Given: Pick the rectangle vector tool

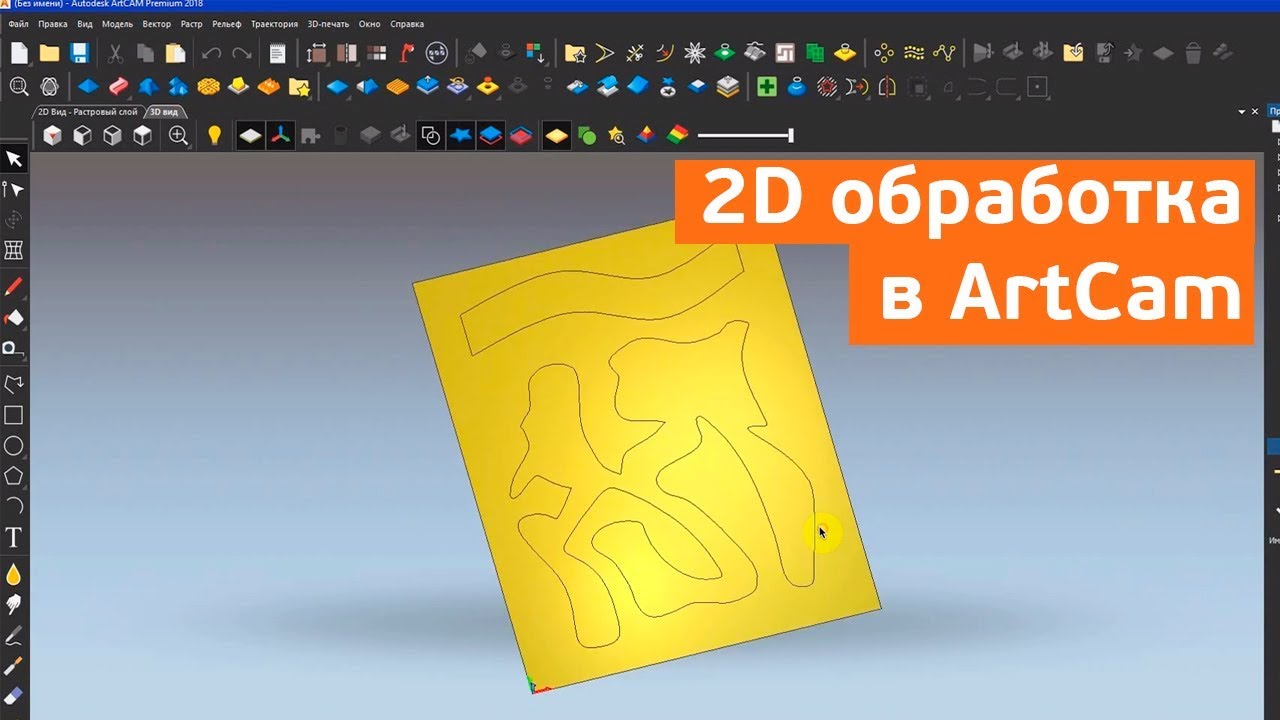Looking at the screenshot, I should point(14,415).
